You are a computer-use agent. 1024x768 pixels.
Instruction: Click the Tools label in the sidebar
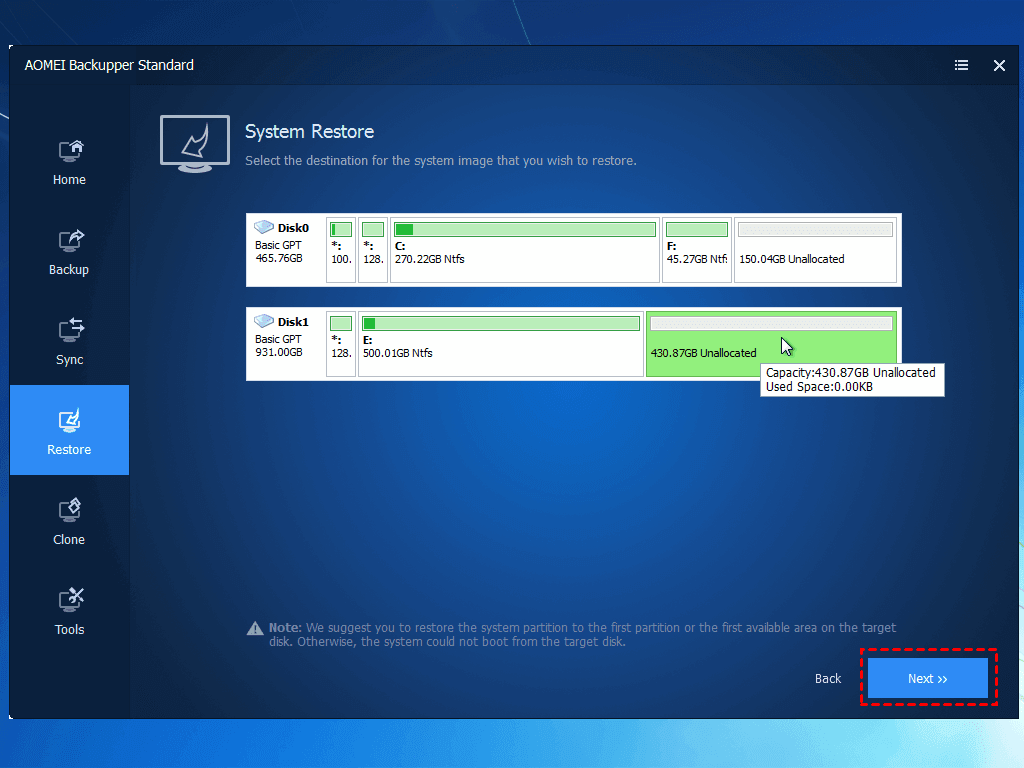coord(69,630)
